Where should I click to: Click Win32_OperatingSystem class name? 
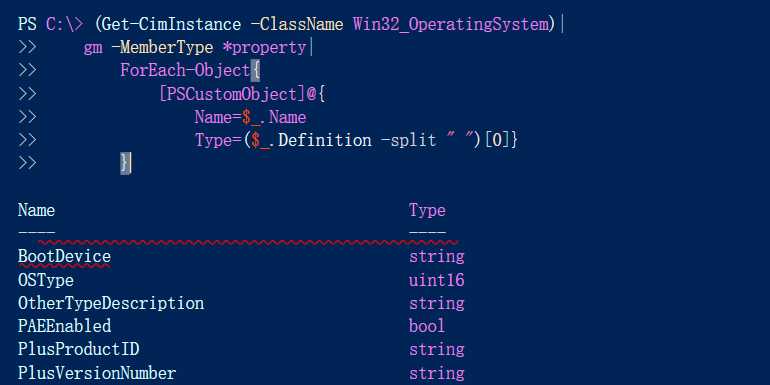(450, 24)
